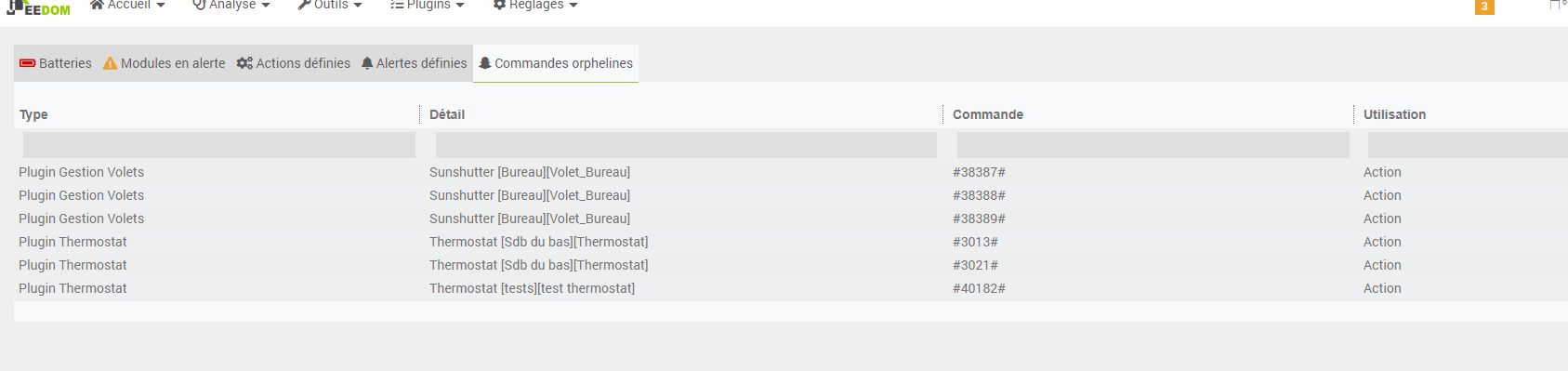The image size is (1568, 371).
Task: Sort table by the Commande column header
Action: 988,114
